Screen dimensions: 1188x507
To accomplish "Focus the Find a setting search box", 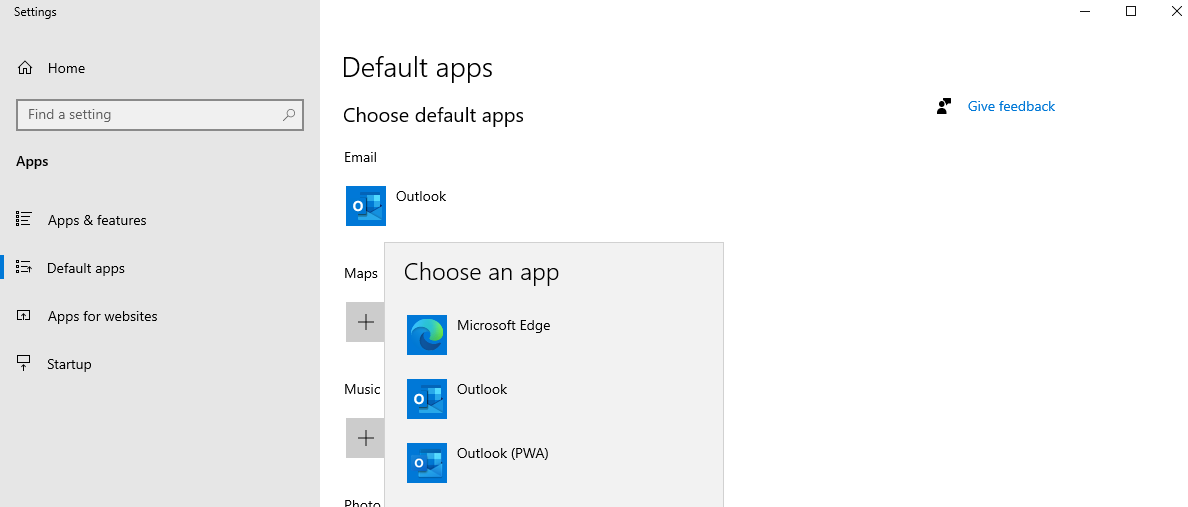I will click(x=160, y=114).
